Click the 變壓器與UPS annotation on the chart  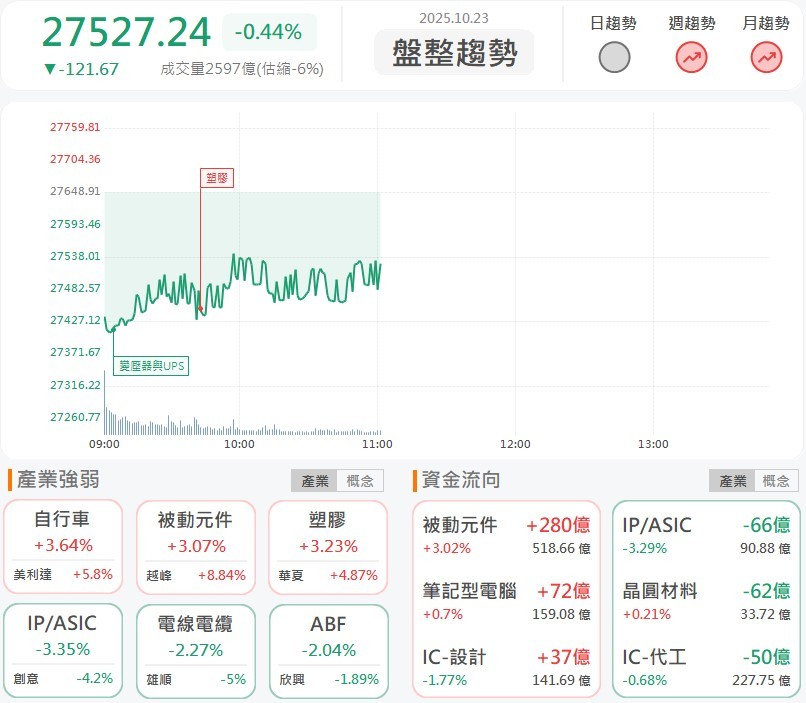point(150,366)
